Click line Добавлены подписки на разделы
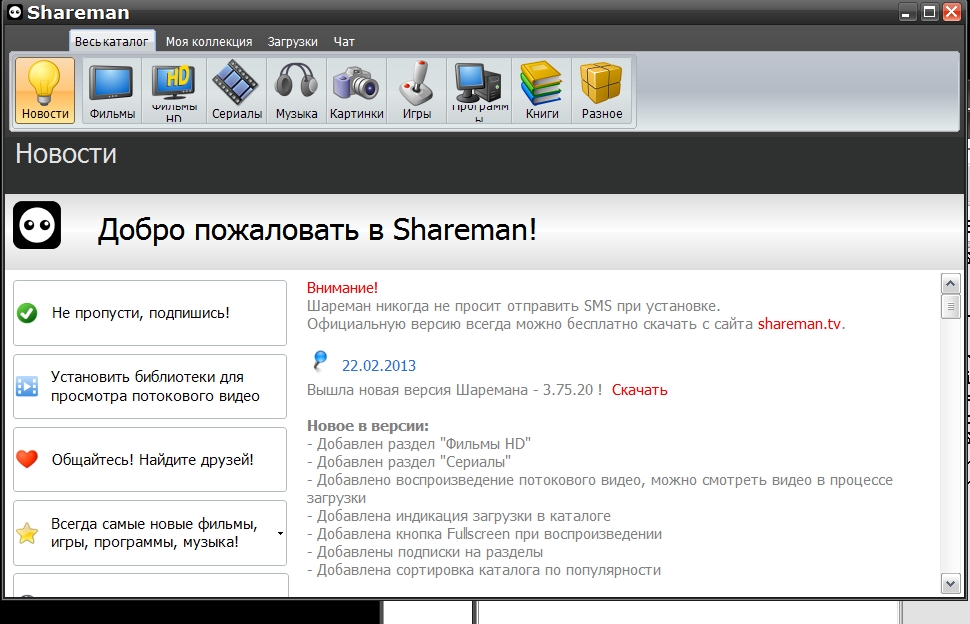Viewport: 970px width, 624px height. click(424, 552)
